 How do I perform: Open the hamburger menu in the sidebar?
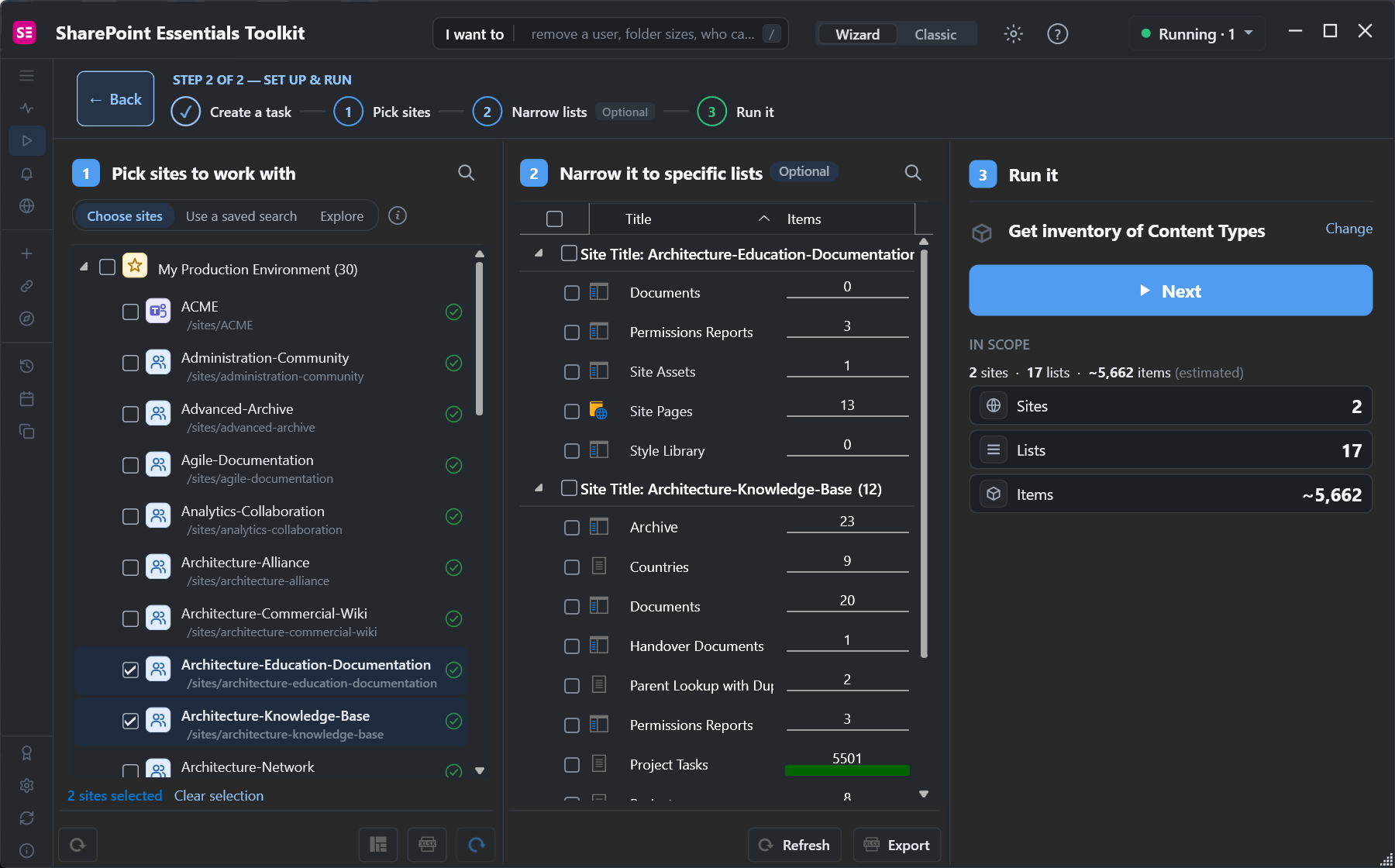click(26, 76)
